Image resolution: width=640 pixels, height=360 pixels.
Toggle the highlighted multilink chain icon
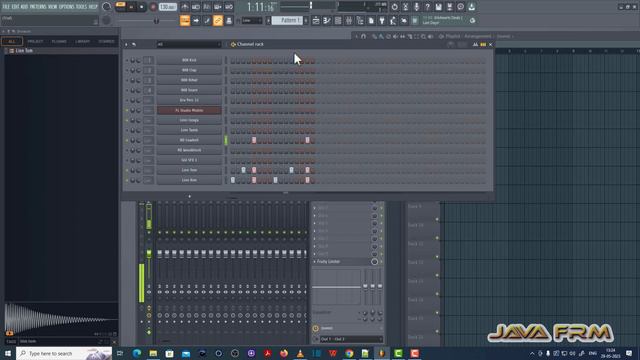pyautogui.click(x=218, y=20)
